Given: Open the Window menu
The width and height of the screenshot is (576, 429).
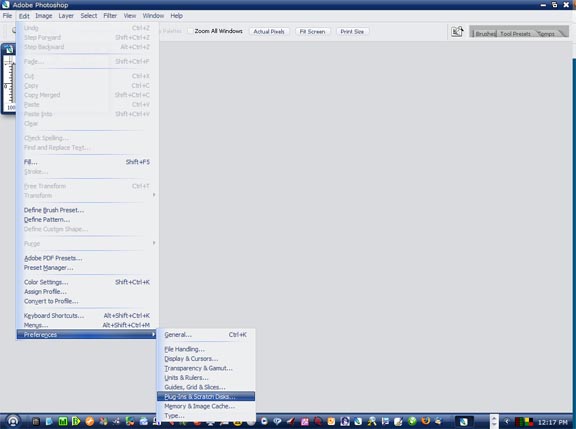Looking at the screenshot, I should pos(153,16).
